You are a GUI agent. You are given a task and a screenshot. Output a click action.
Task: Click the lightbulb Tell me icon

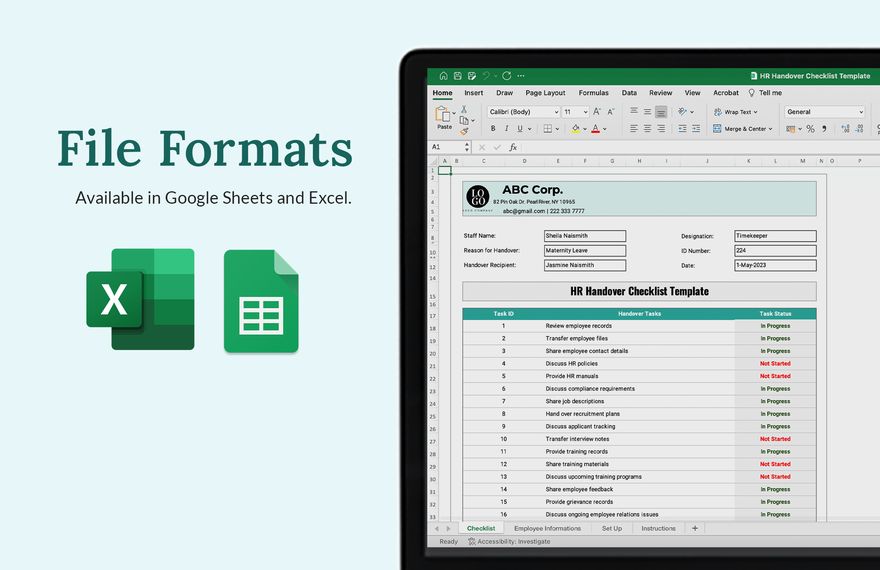(751, 93)
